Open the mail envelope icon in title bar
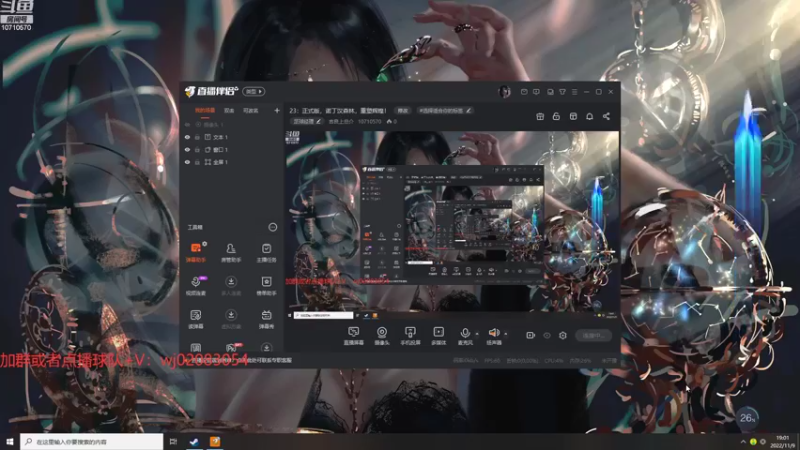This screenshot has width=800, height=450. tap(524, 92)
